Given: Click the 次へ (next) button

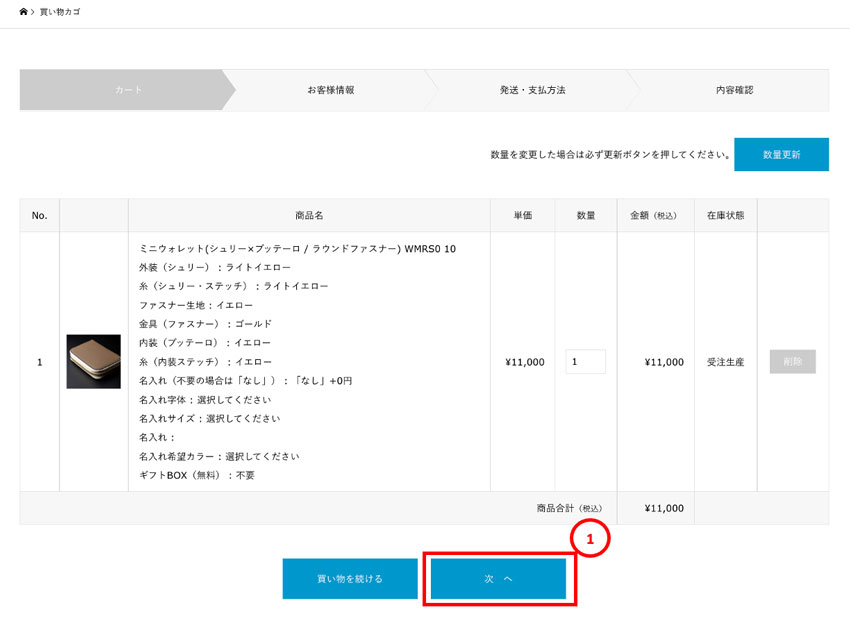Looking at the screenshot, I should click(499, 578).
